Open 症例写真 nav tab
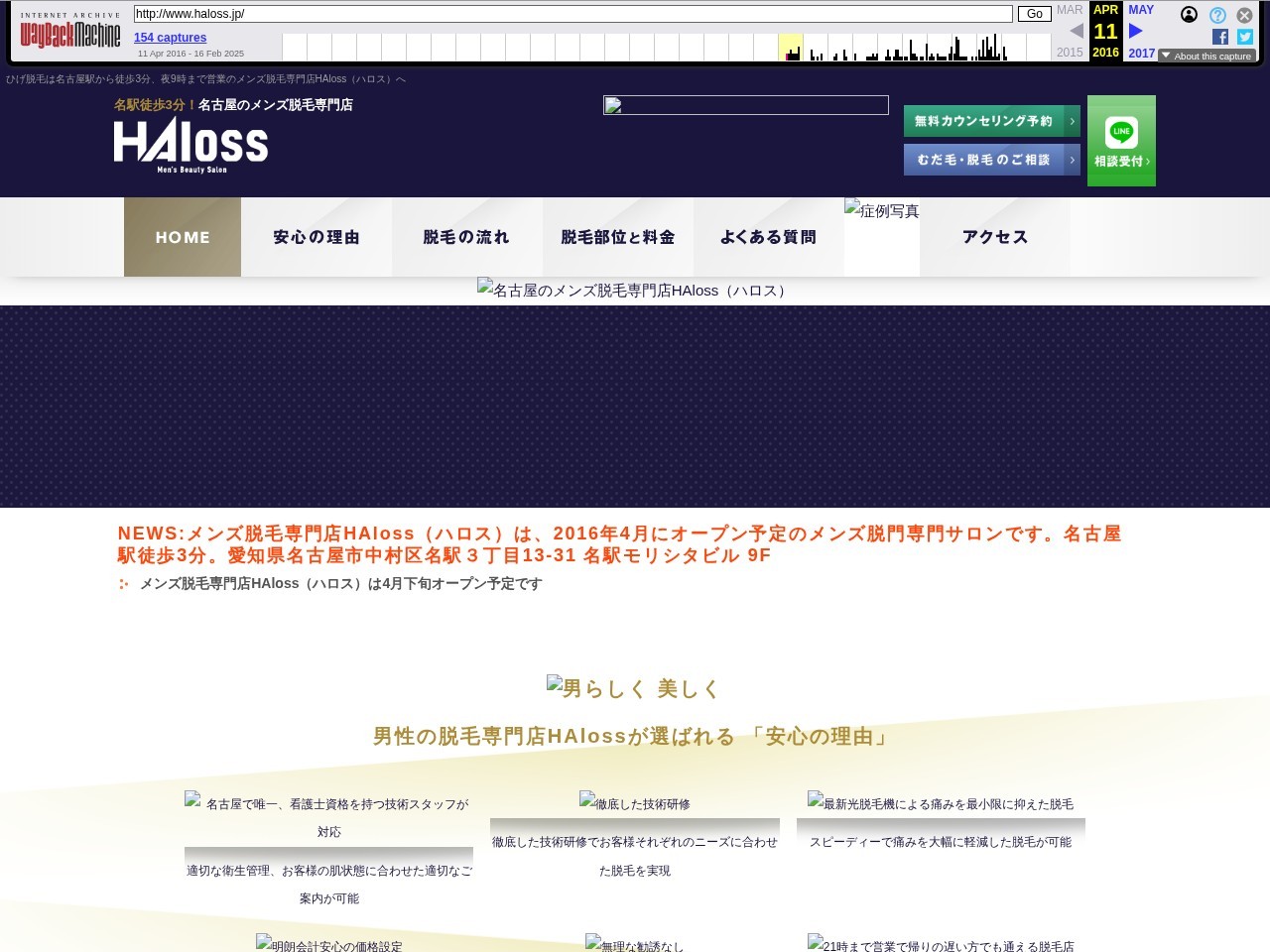 882,210
